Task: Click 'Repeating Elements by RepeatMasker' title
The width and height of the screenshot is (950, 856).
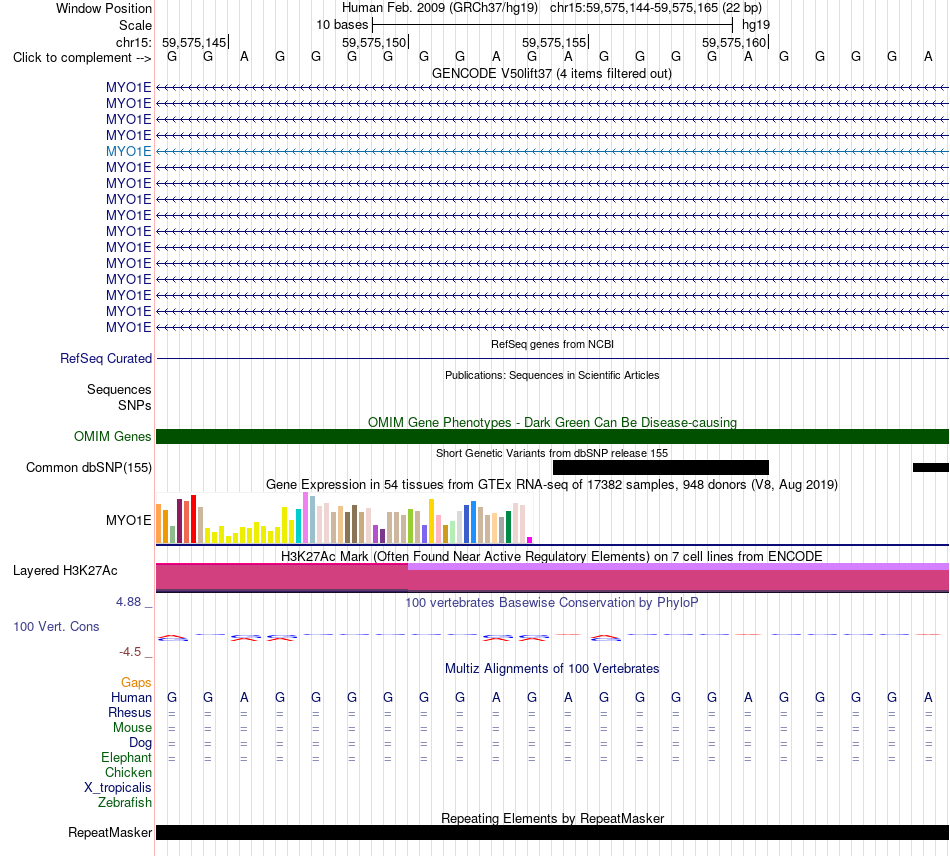Action: pyautogui.click(x=552, y=818)
